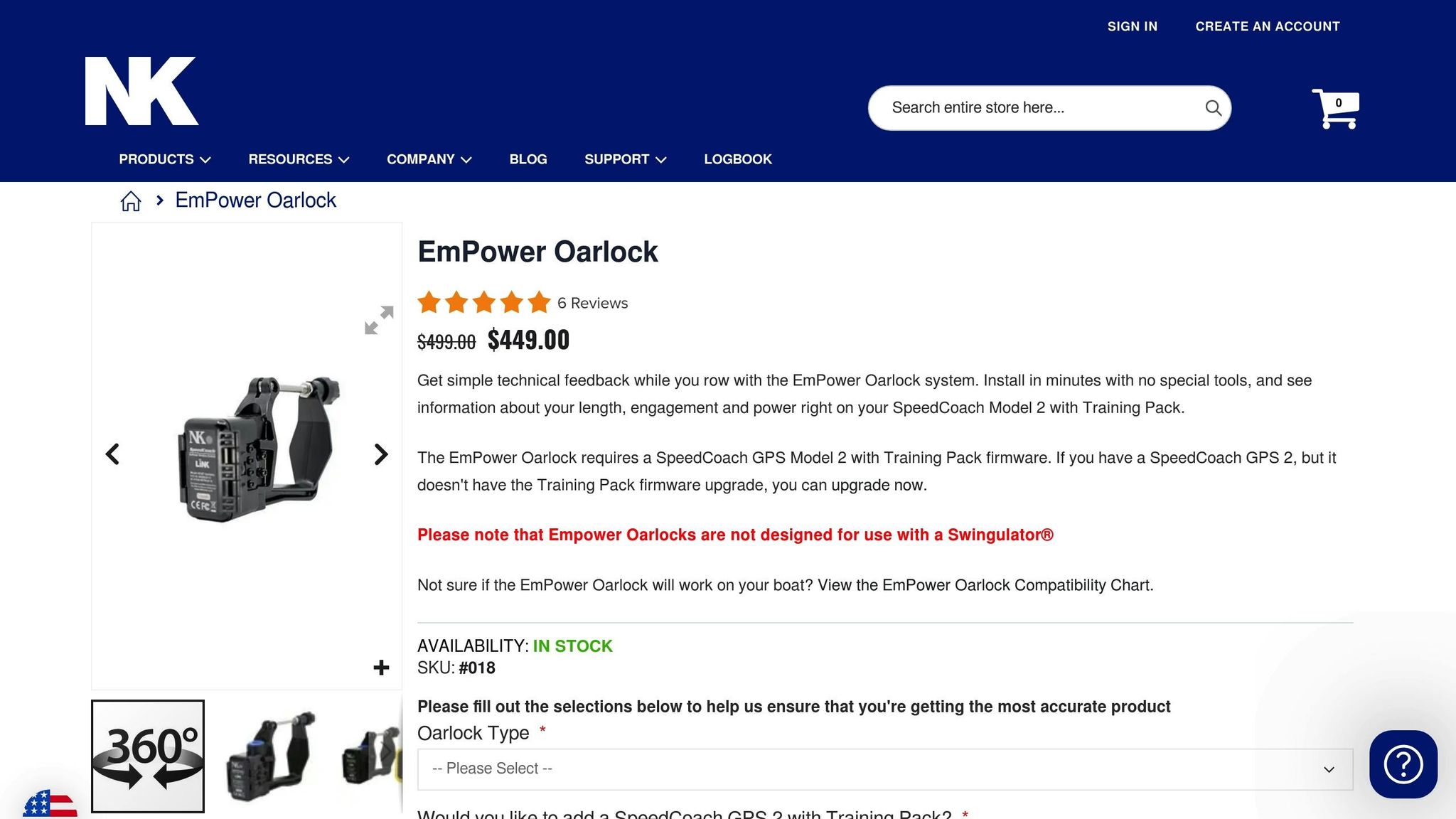
Task: Open the shopping cart icon
Action: pyautogui.click(x=1335, y=109)
